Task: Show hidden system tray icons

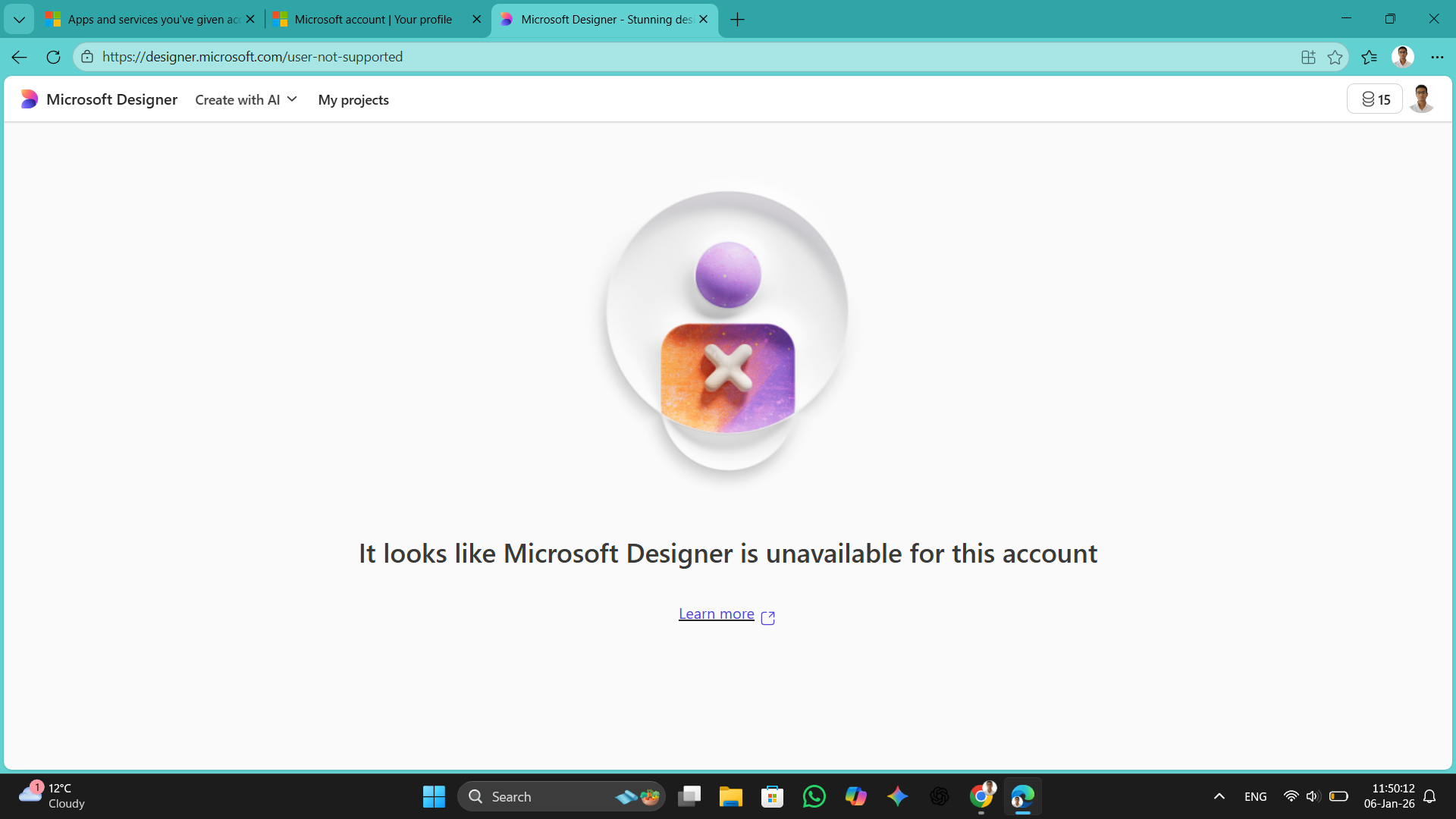Action: (1219, 796)
